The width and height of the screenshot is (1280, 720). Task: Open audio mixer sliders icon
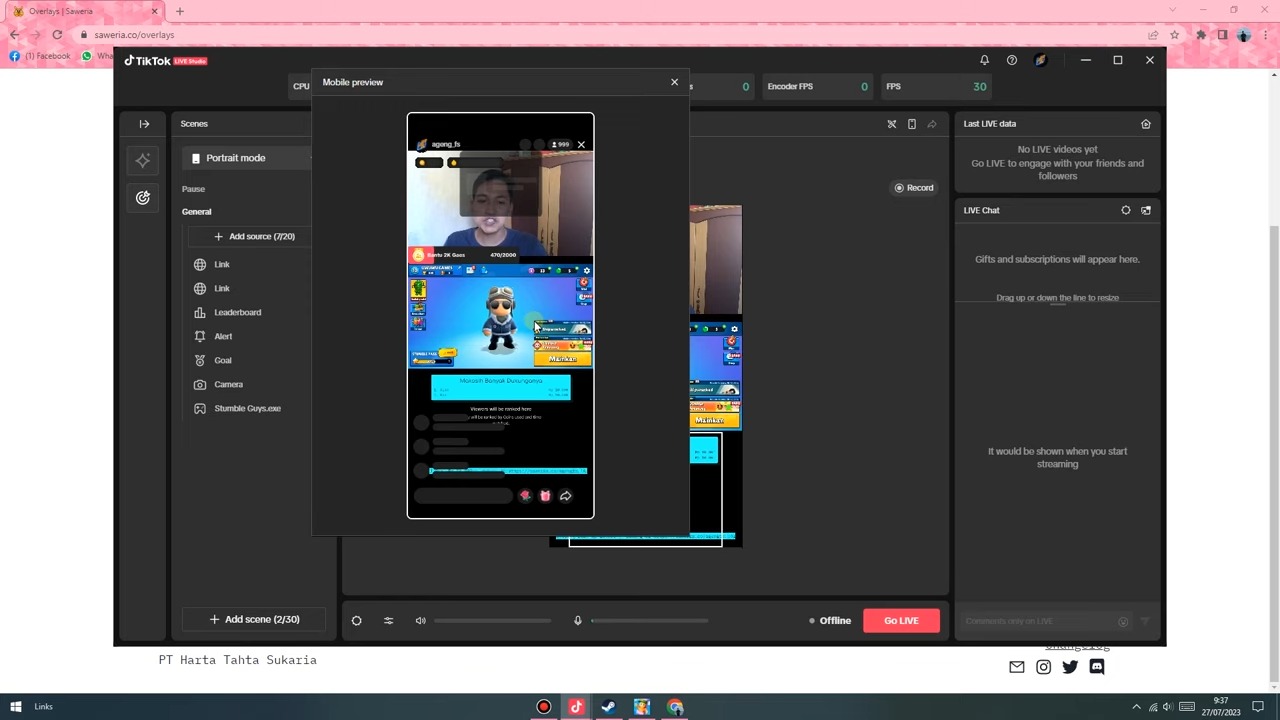[x=388, y=621]
